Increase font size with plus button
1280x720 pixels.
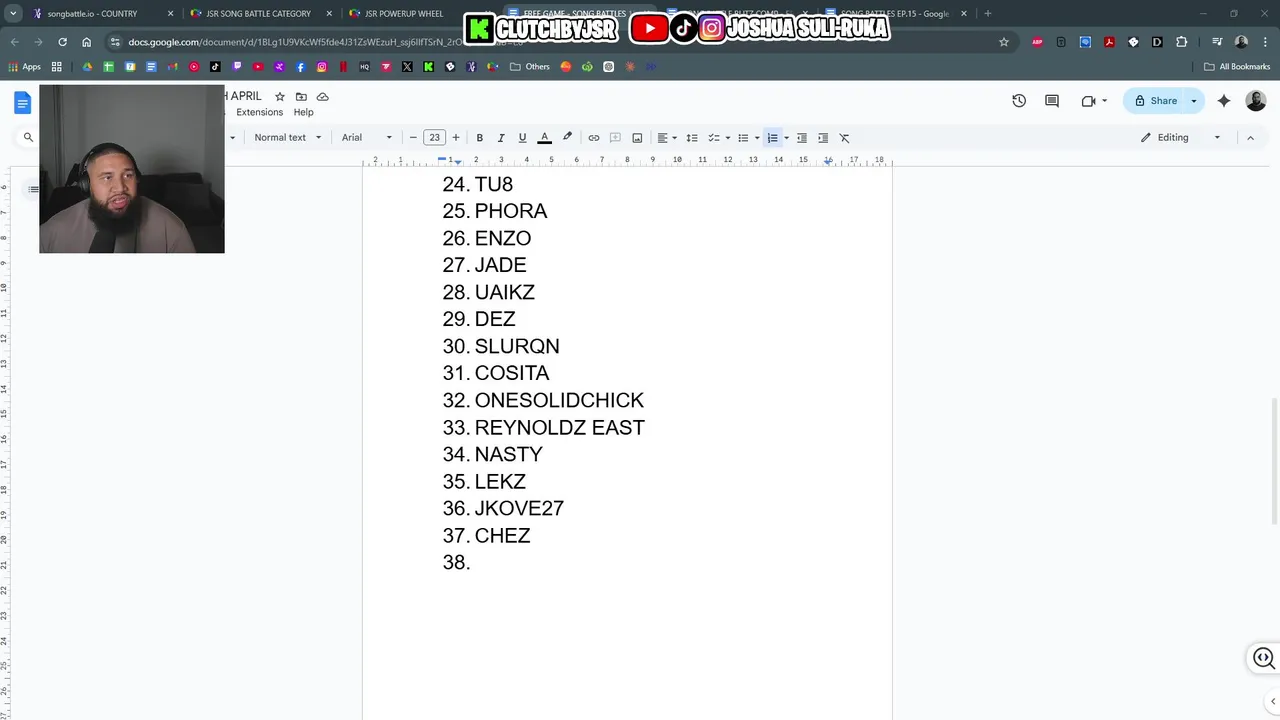tap(456, 138)
